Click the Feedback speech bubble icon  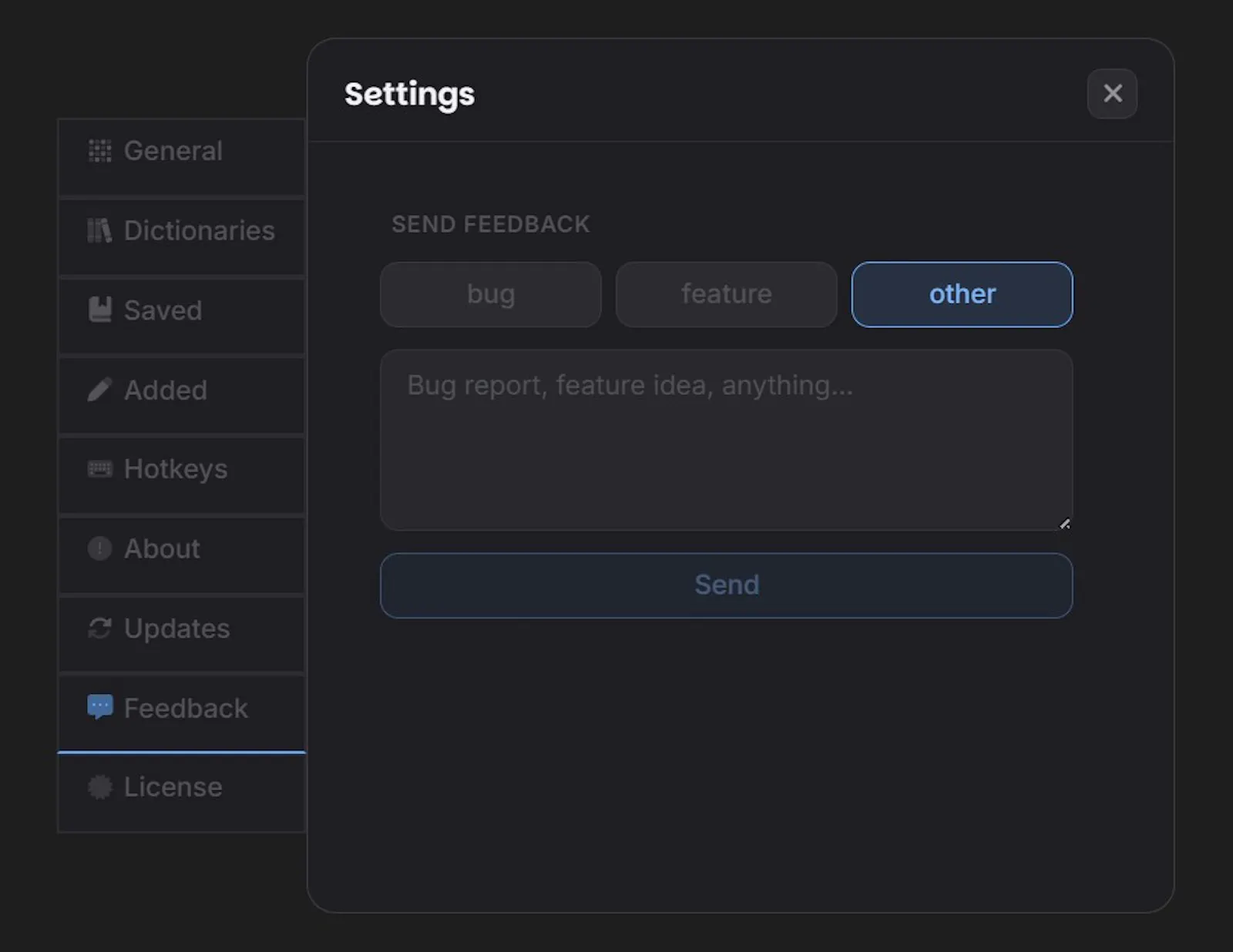pos(99,707)
